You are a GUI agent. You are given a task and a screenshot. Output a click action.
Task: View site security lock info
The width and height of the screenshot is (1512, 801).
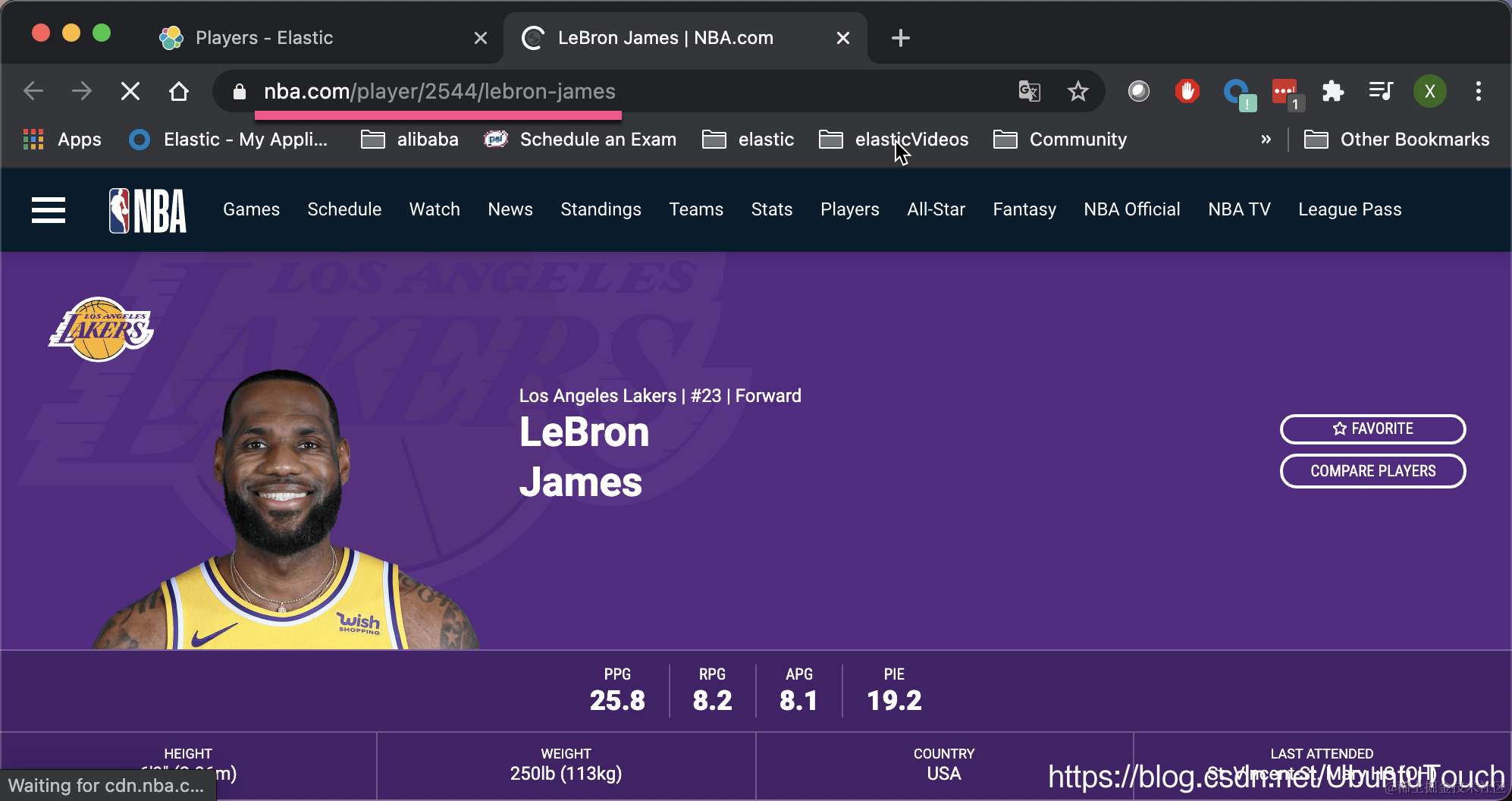tap(240, 92)
